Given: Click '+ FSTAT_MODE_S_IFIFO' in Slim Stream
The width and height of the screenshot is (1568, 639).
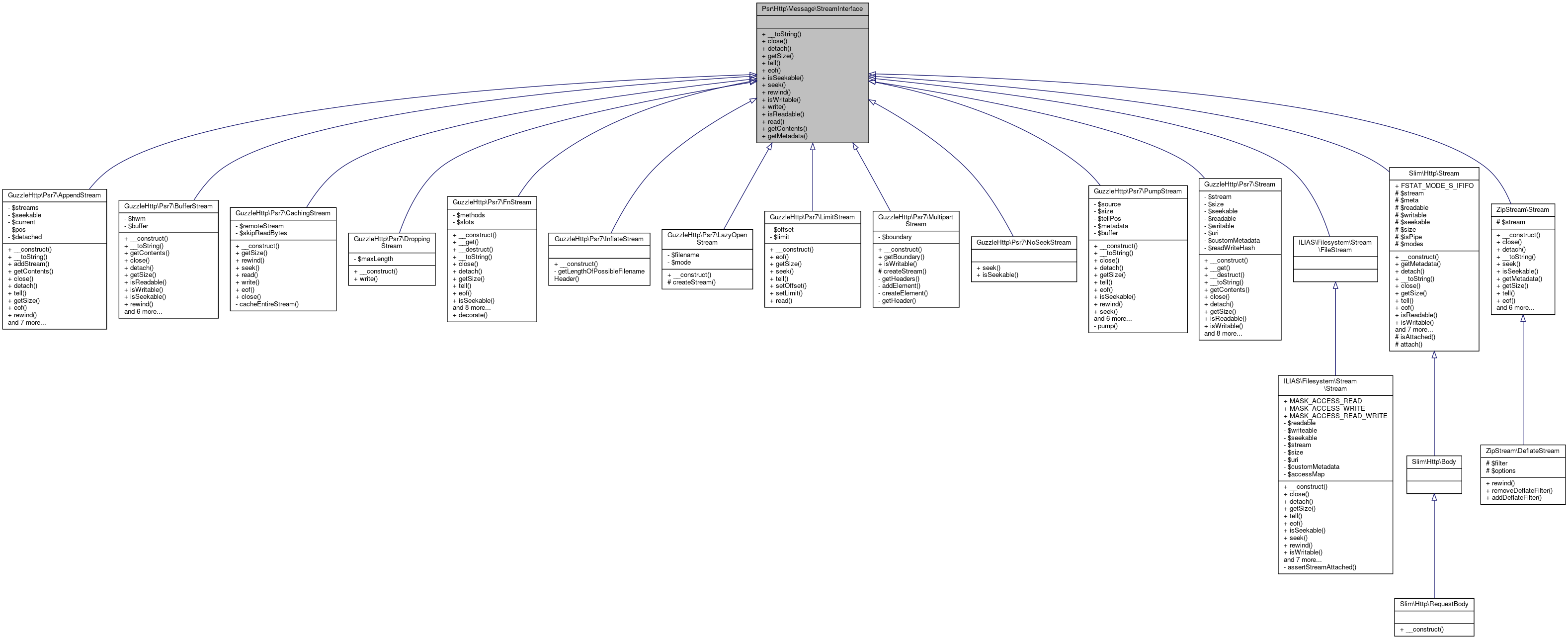Looking at the screenshot, I should (x=1434, y=186).
